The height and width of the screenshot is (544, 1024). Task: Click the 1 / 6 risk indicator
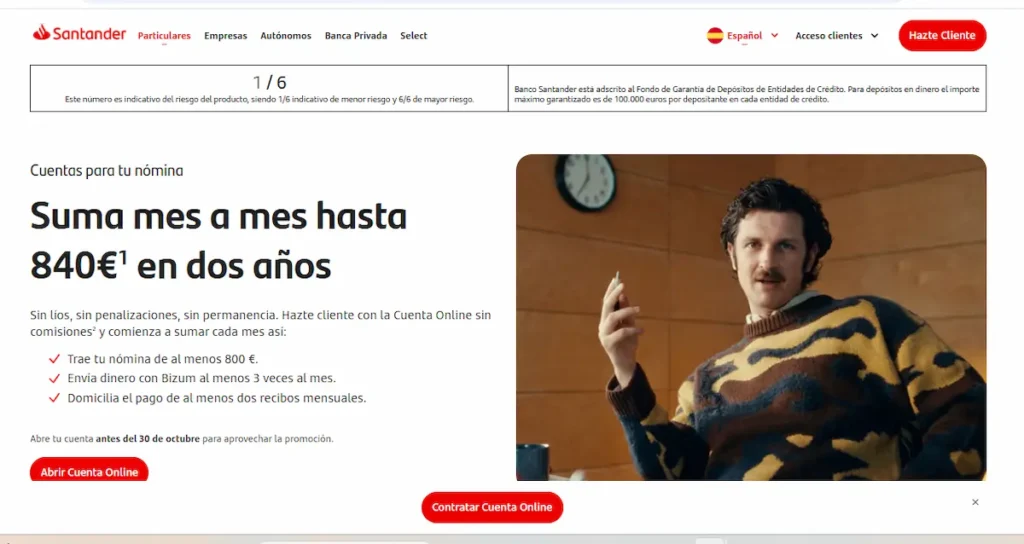click(269, 82)
